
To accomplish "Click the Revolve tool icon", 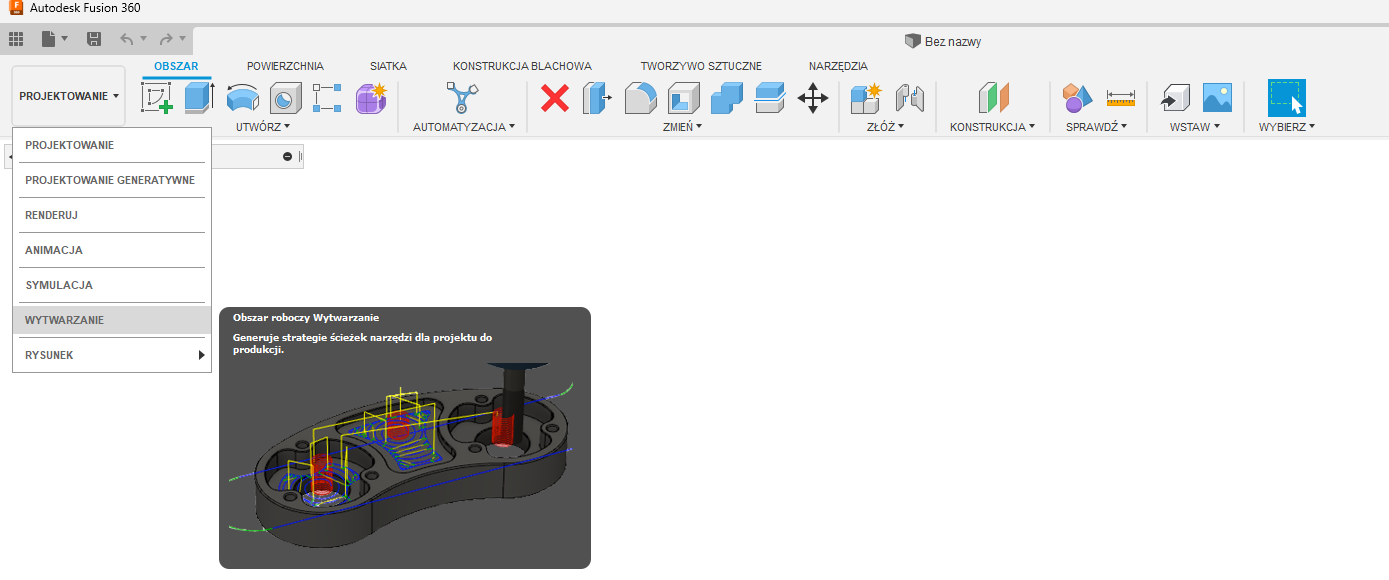I will [x=243, y=98].
